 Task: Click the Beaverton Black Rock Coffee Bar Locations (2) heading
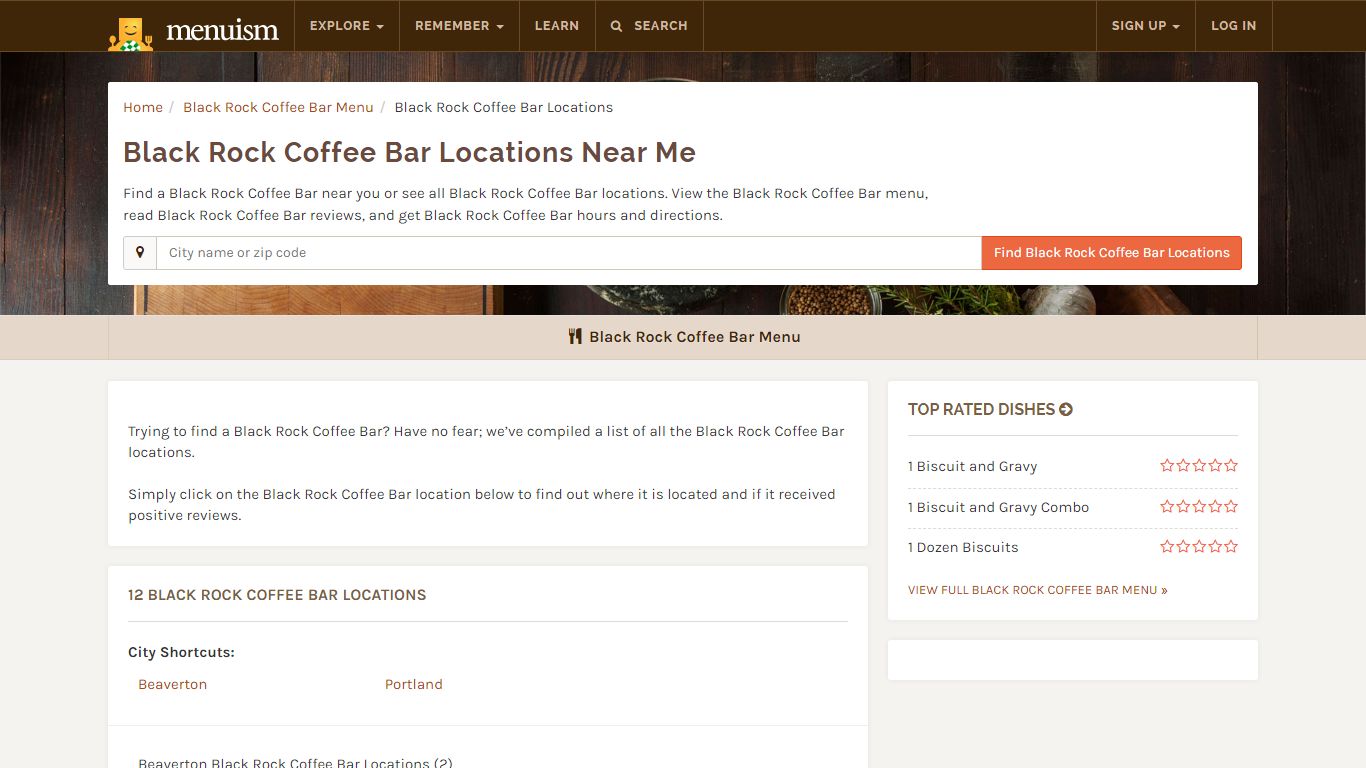296,763
